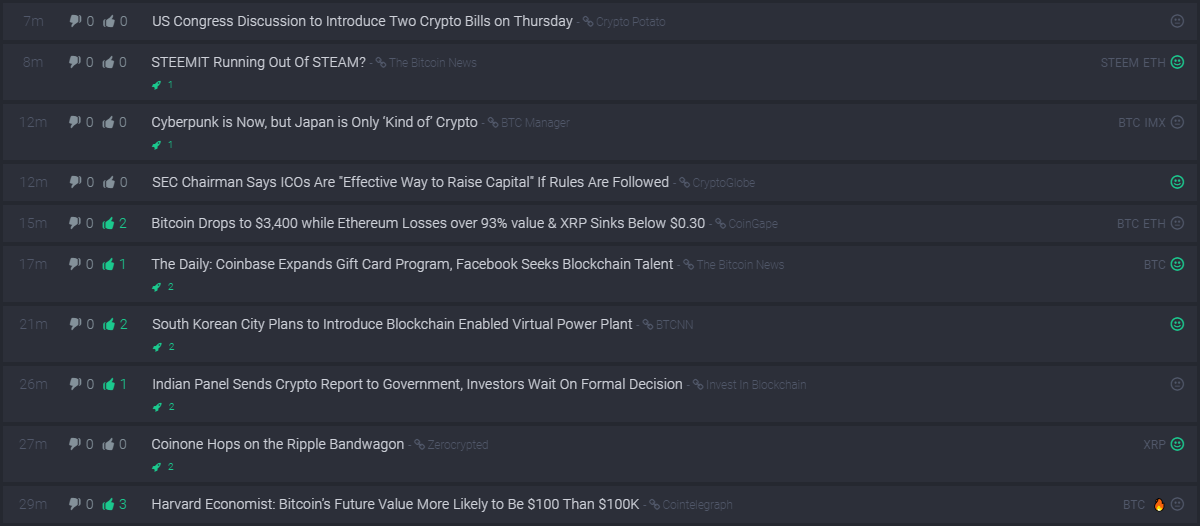Screen dimensions: 1200x526
Task: Open the US Congress Two Crypto Bills headline
Action: [362, 21]
